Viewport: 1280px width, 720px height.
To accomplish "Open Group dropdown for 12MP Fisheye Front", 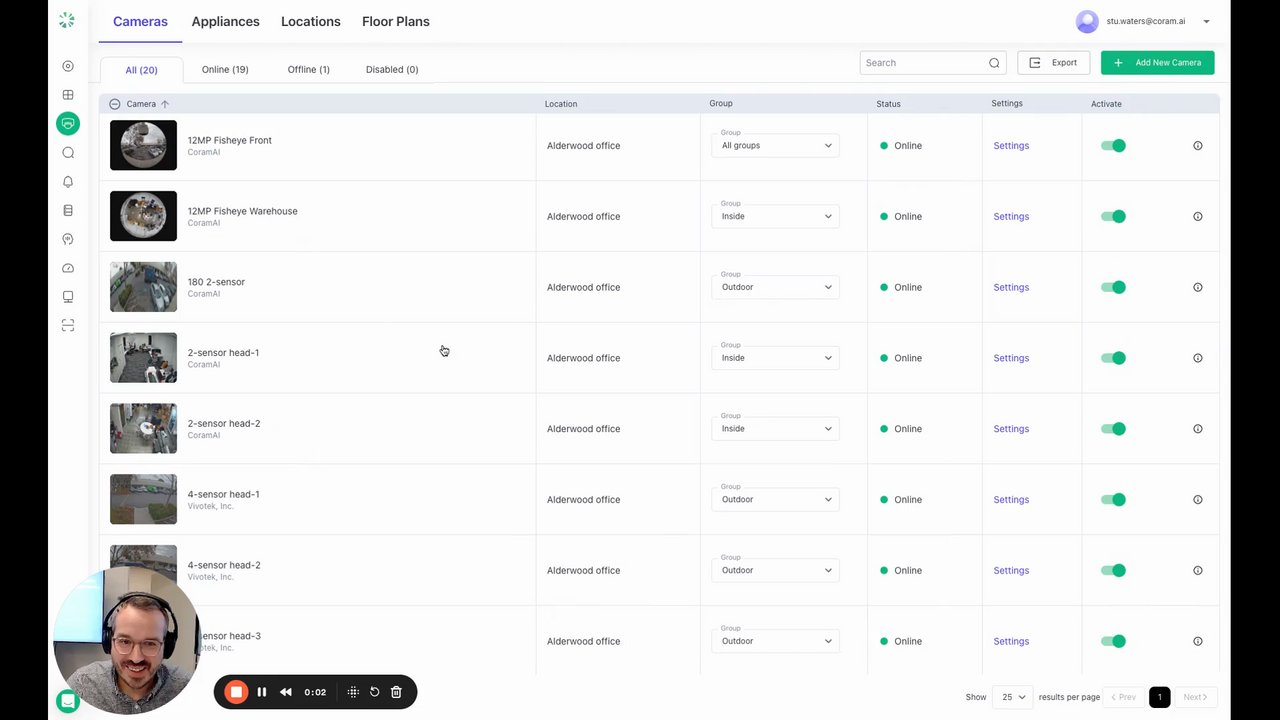I will pyautogui.click(x=775, y=146).
